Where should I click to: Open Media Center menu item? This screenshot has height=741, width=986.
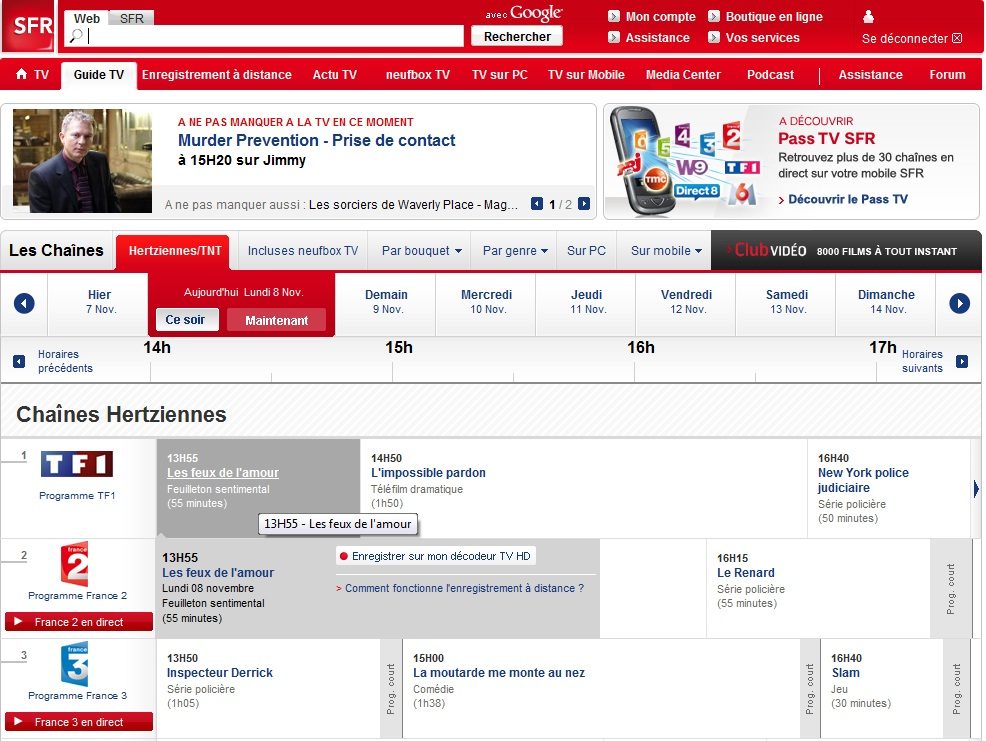[683, 75]
